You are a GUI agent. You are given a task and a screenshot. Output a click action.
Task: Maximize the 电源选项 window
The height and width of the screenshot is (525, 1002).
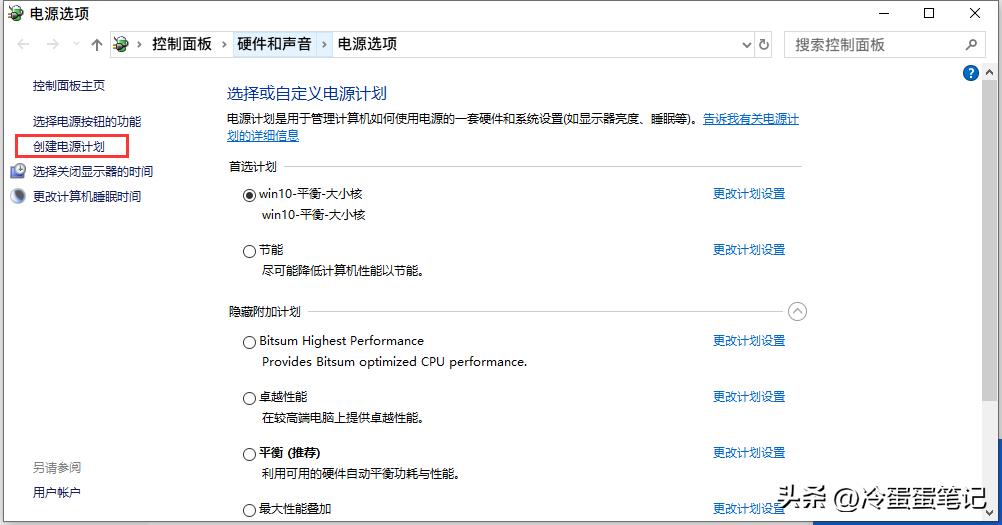click(929, 13)
